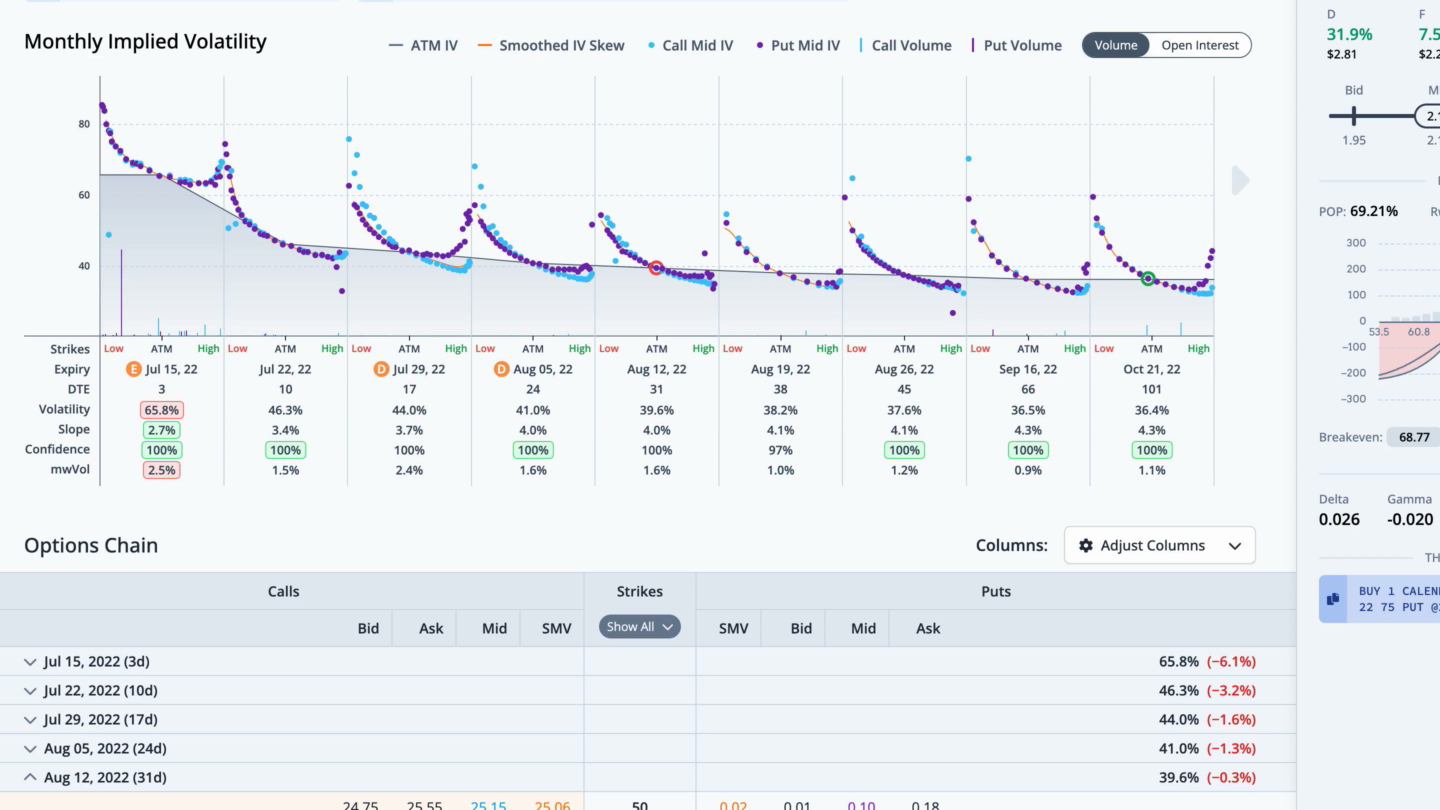This screenshot has height=810, width=1440.
Task: Click the Calls Bid column header
Action: click(368, 628)
